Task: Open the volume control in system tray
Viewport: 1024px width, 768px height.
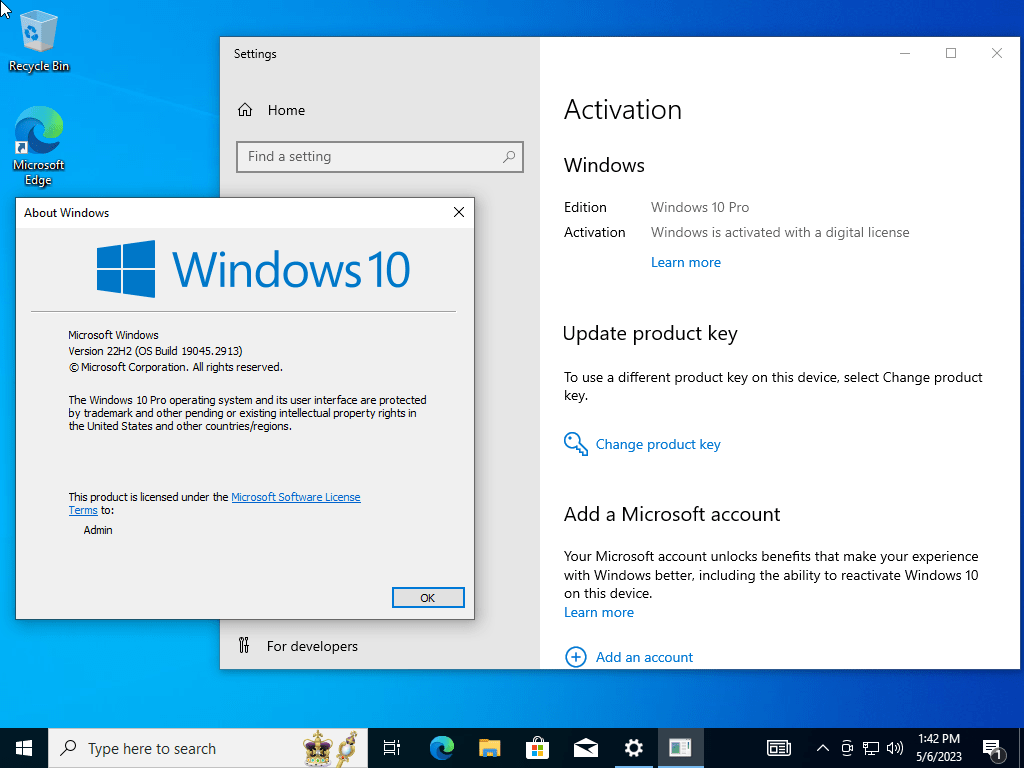Action: (895, 748)
